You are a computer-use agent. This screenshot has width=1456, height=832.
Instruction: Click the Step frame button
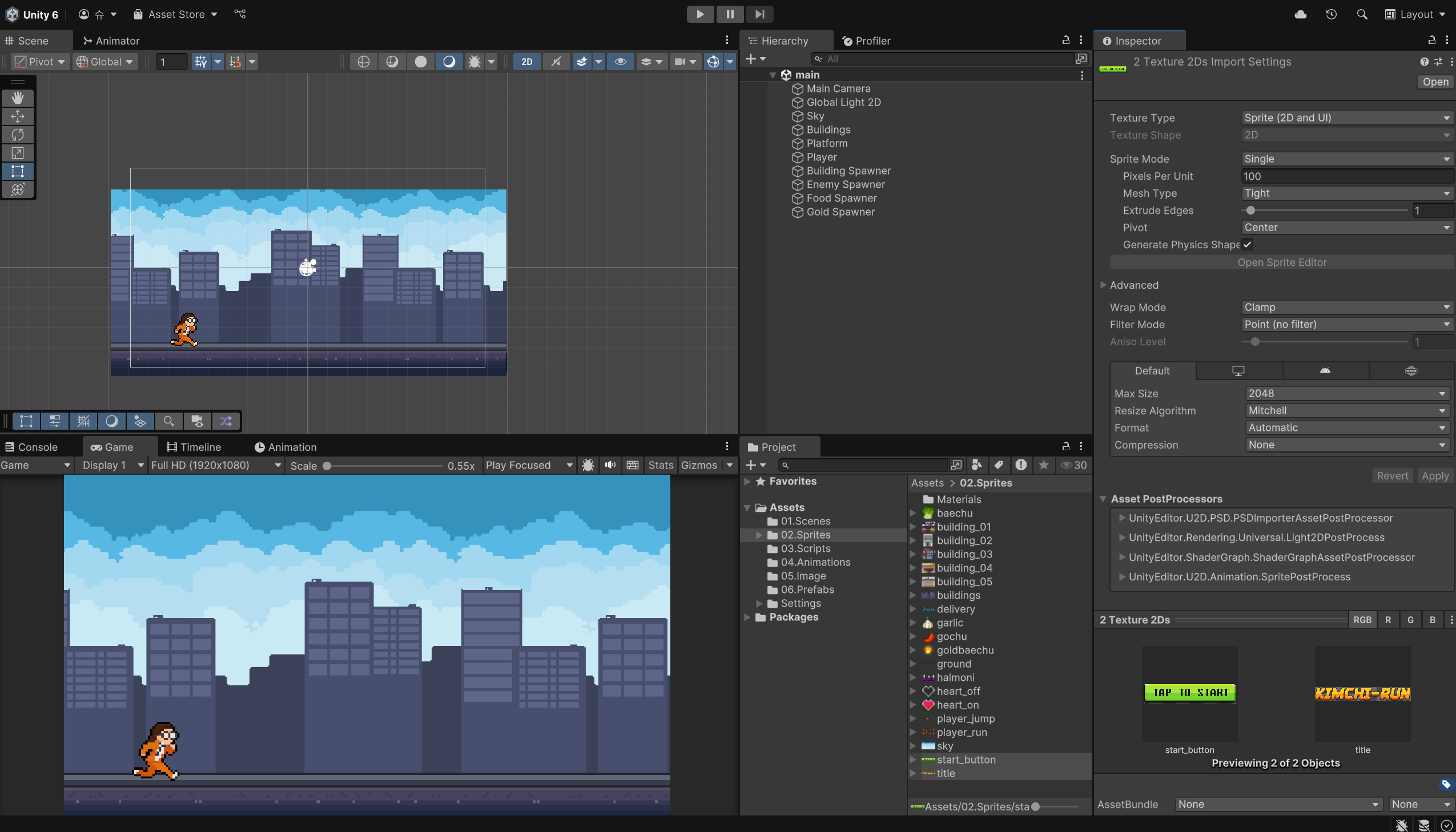(x=759, y=14)
